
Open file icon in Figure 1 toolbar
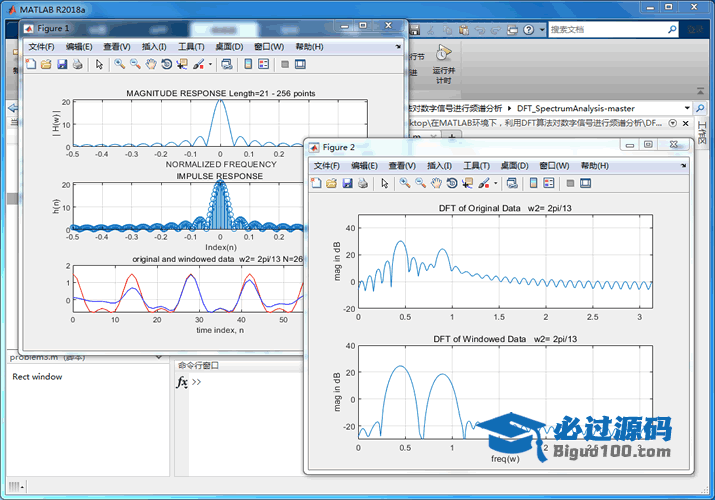click(x=46, y=64)
